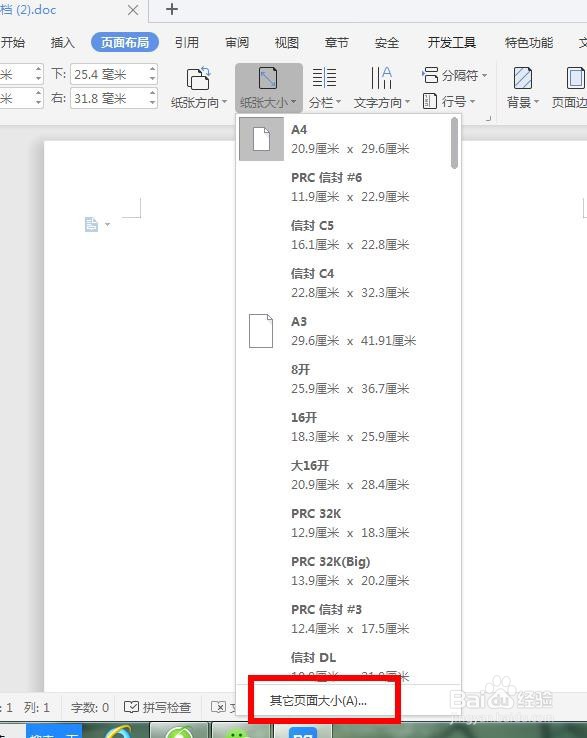Image resolution: width=587 pixels, height=738 pixels.
Task: Switch to the 视图 tab
Action: [287, 43]
